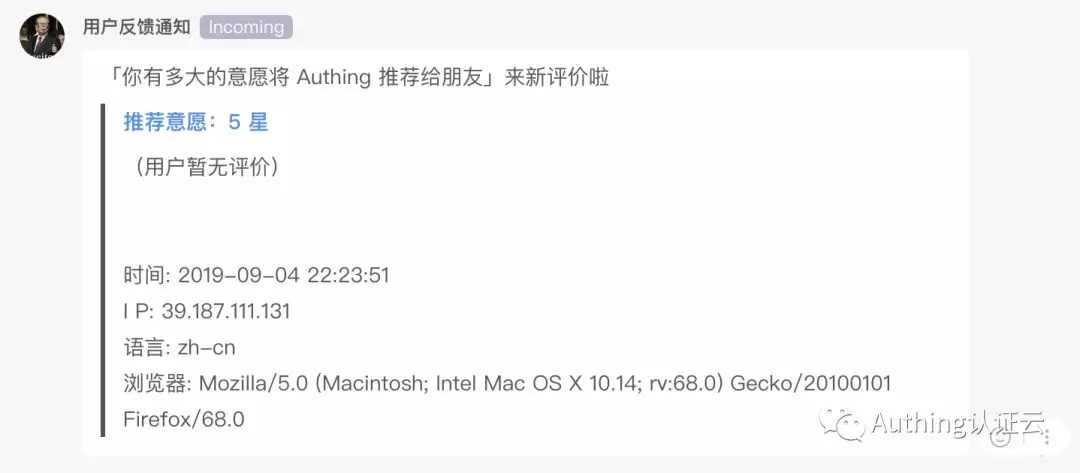The width and height of the screenshot is (1080, 473).
Task: Click the gray vertical attachment bar
Action: tap(103, 270)
